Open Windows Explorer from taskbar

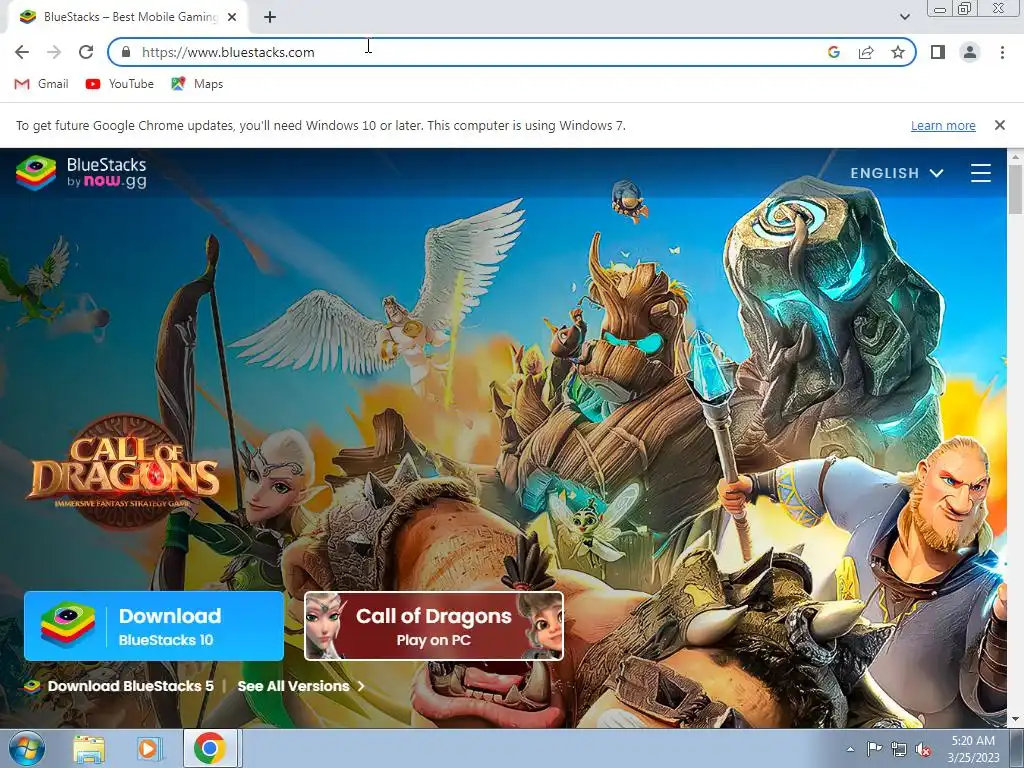click(89, 749)
